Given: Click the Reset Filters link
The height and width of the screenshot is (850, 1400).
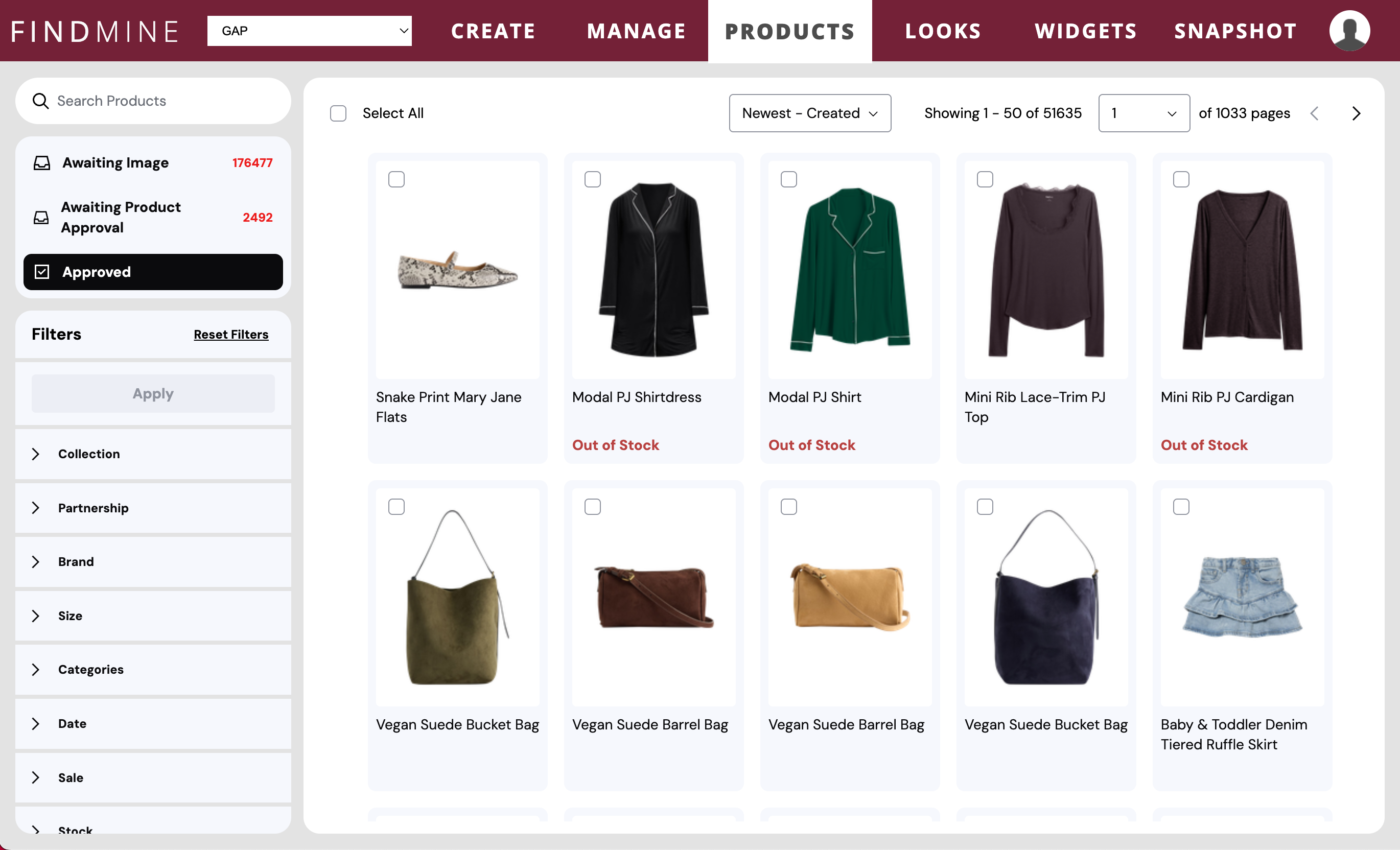Looking at the screenshot, I should [230, 335].
